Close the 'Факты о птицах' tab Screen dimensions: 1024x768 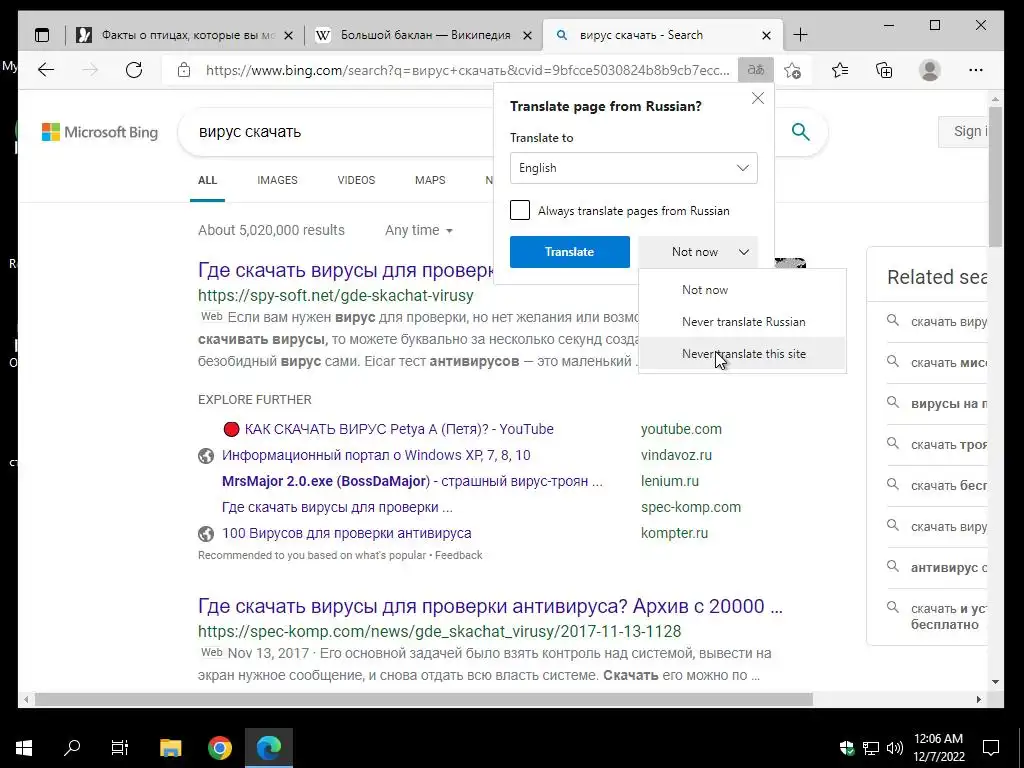(289, 36)
